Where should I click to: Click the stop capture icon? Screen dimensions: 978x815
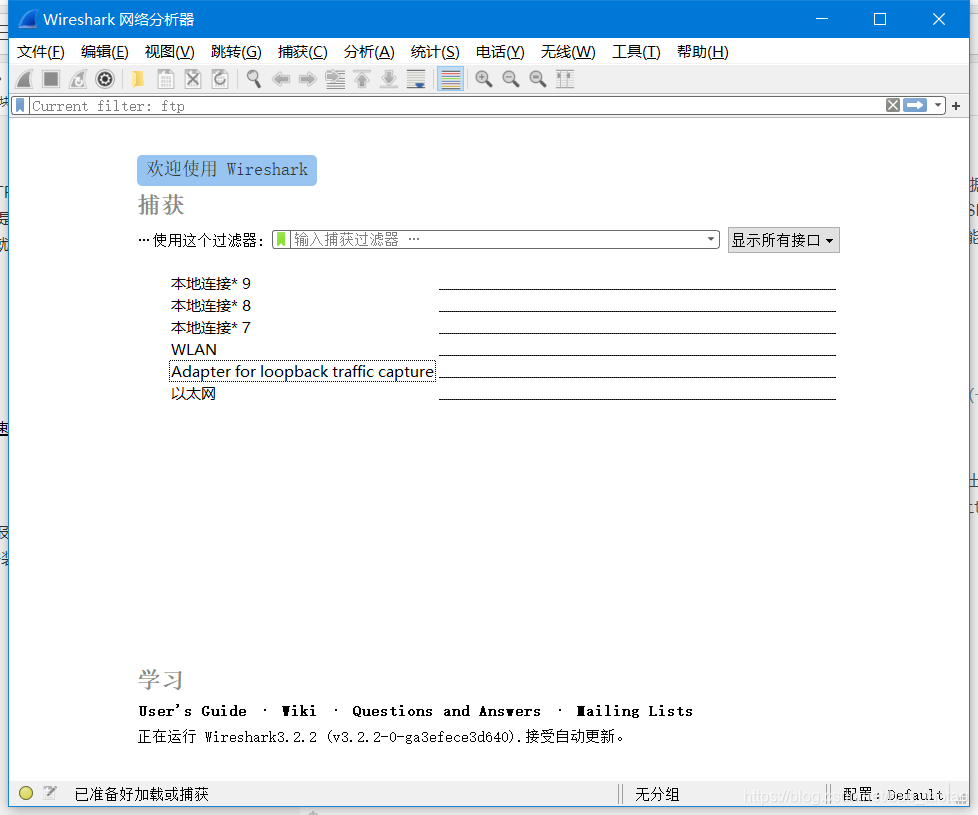pyautogui.click(x=50, y=78)
